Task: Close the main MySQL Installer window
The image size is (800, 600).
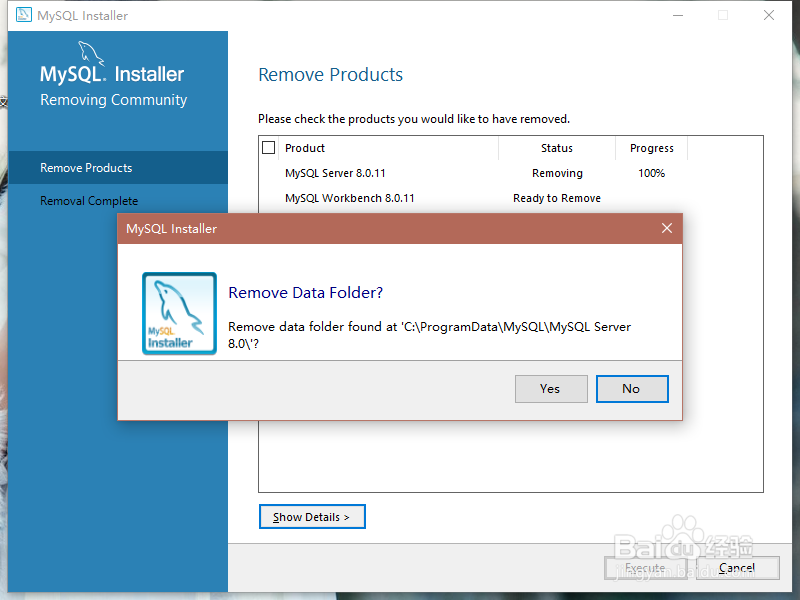Action: (x=769, y=15)
